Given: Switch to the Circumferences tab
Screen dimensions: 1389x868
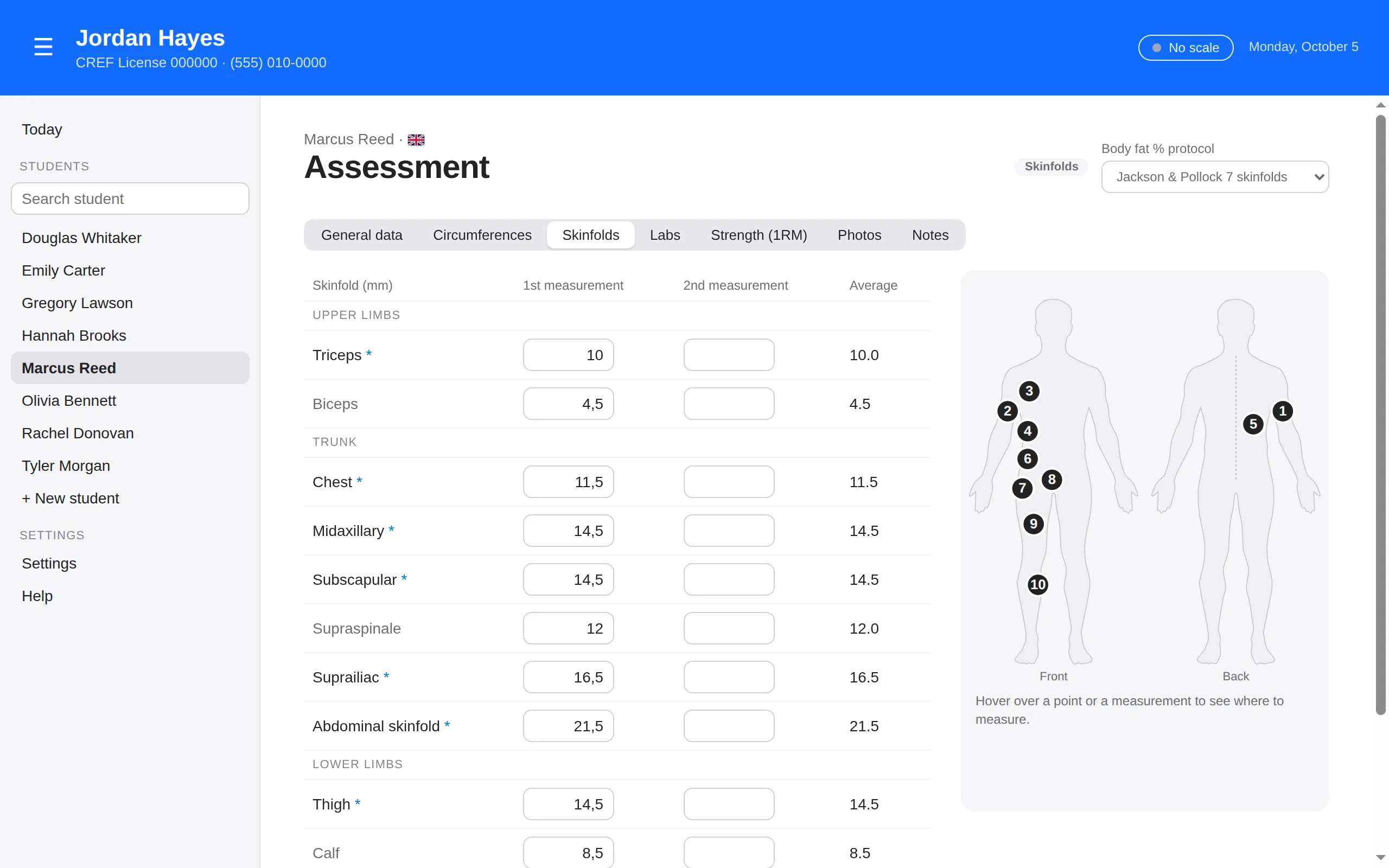Looking at the screenshot, I should (482, 235).
